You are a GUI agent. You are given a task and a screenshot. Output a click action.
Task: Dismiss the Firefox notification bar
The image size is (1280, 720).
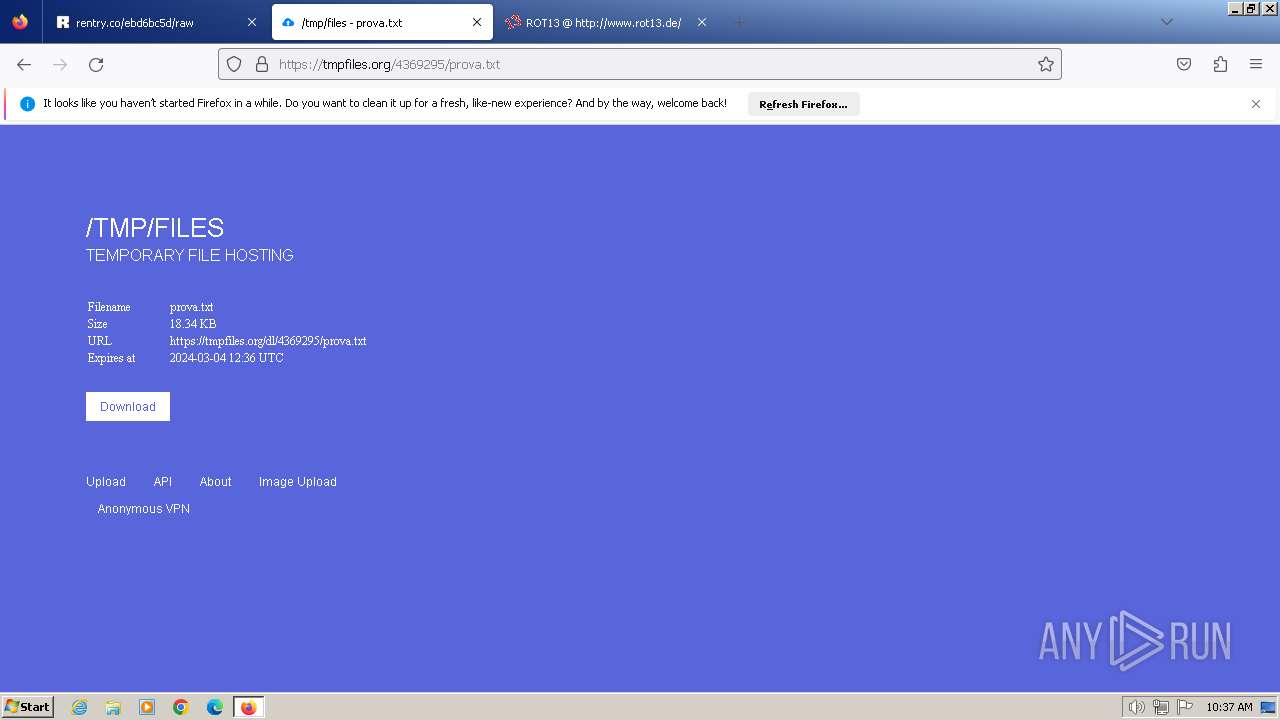pos(1256,104)
